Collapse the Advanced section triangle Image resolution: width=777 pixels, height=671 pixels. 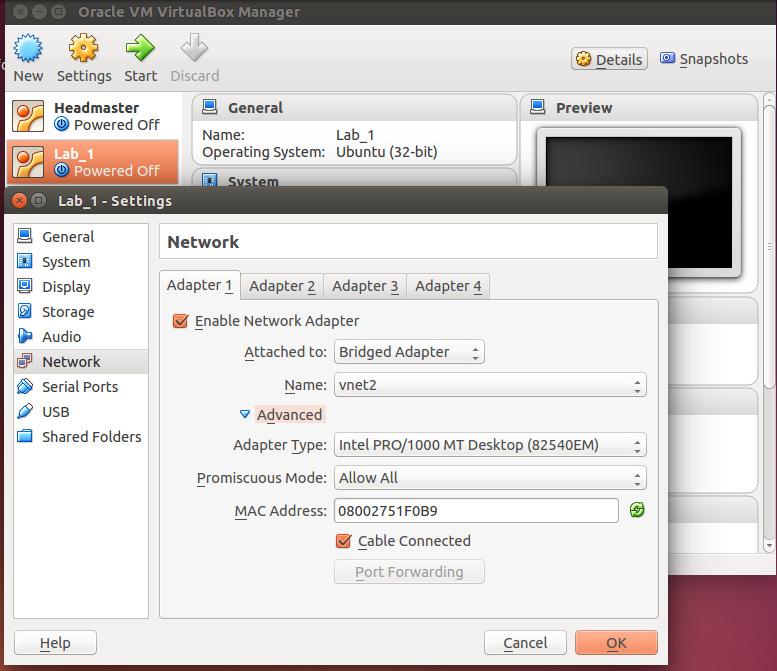(x=245, y=414)
